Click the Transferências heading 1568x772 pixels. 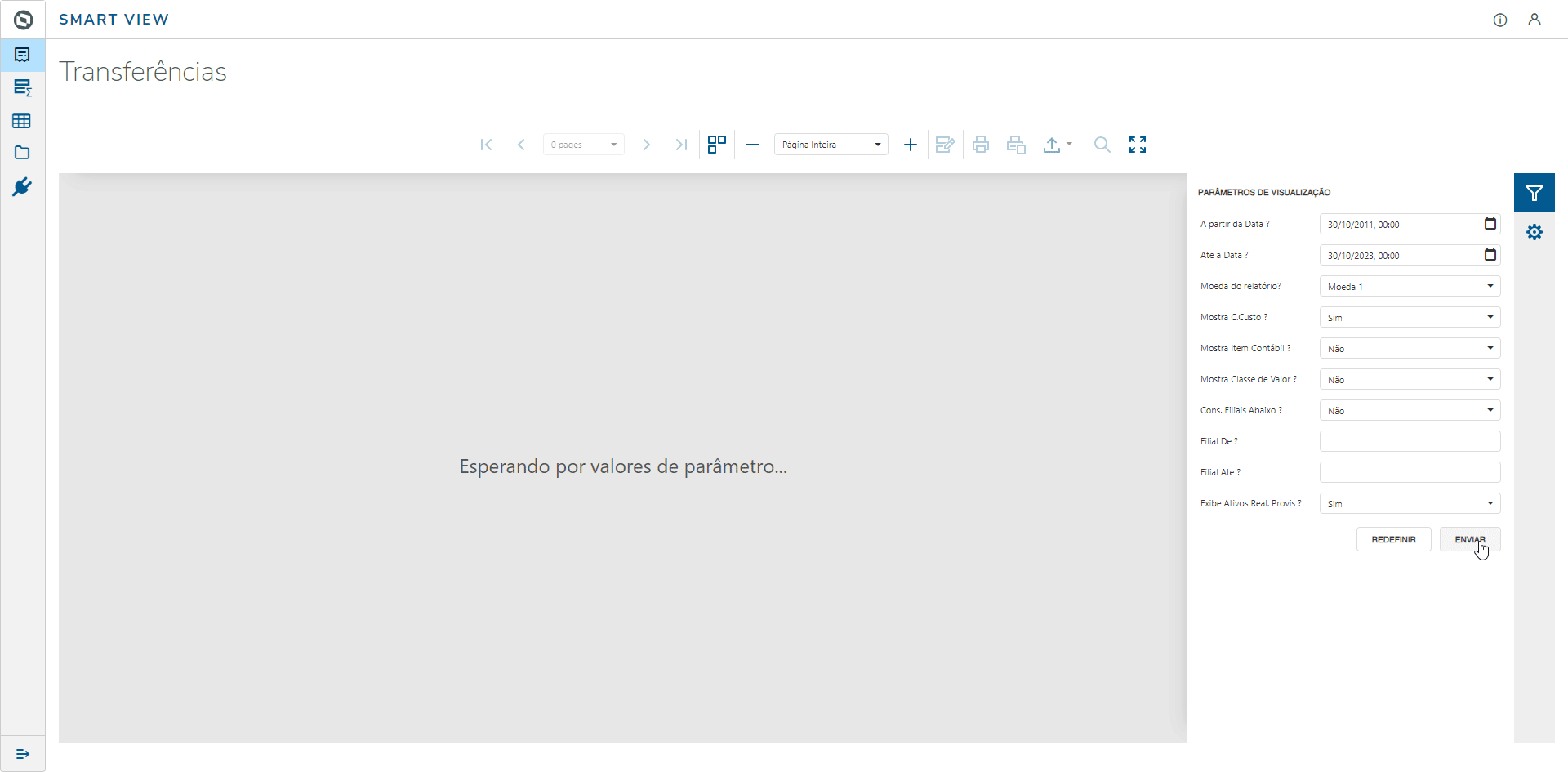coord(143,72)
